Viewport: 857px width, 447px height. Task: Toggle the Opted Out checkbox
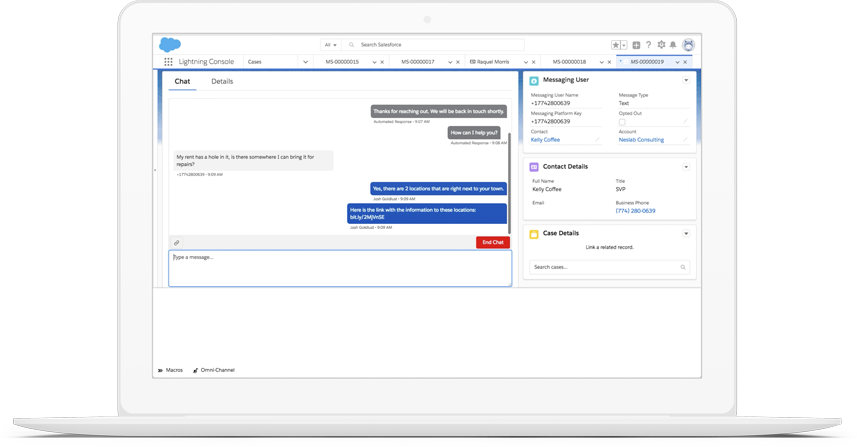(621, 122)
